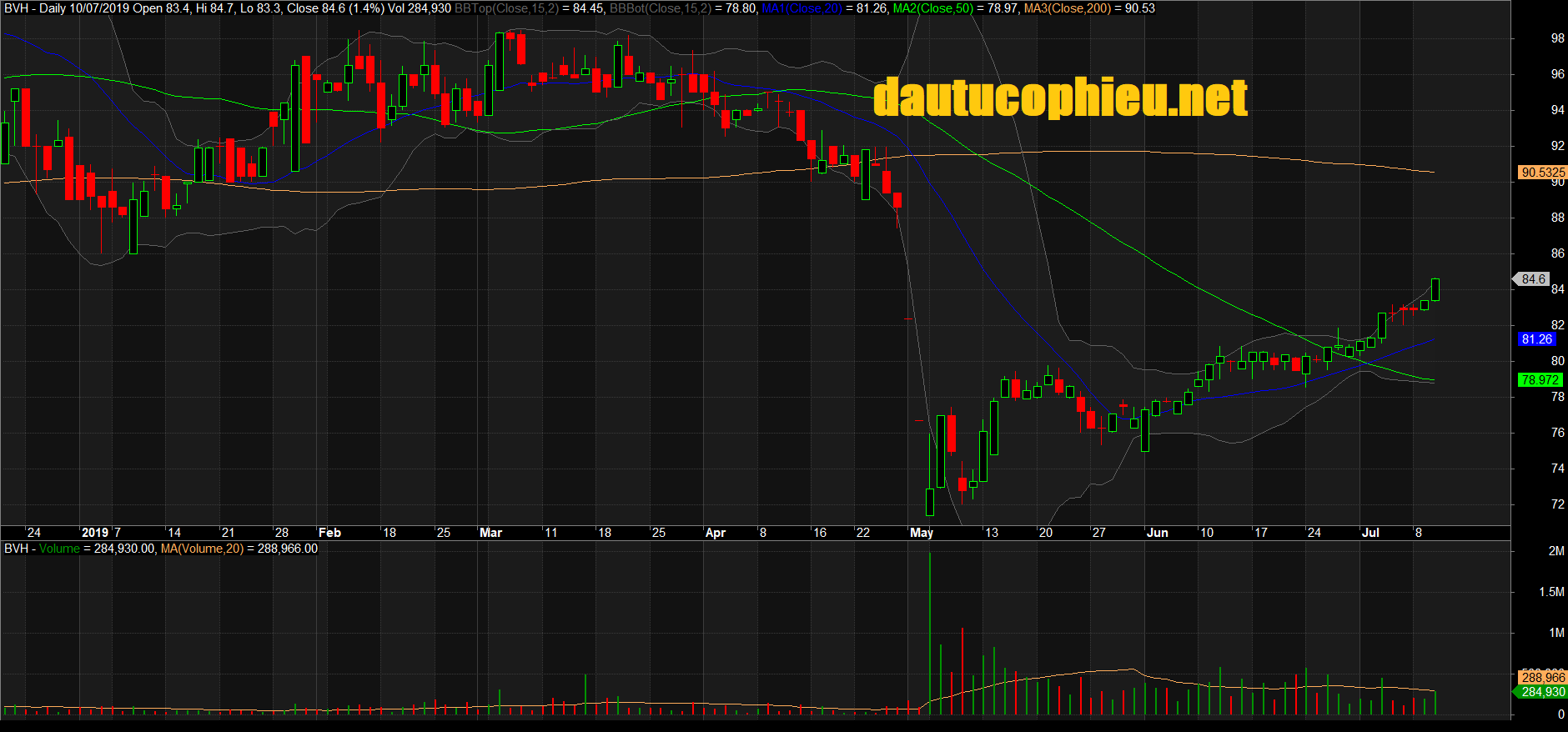This screenshot has height=732, width=1568.
Task: Click the 96 price axis label
Action: click(x=1557, y=74)
